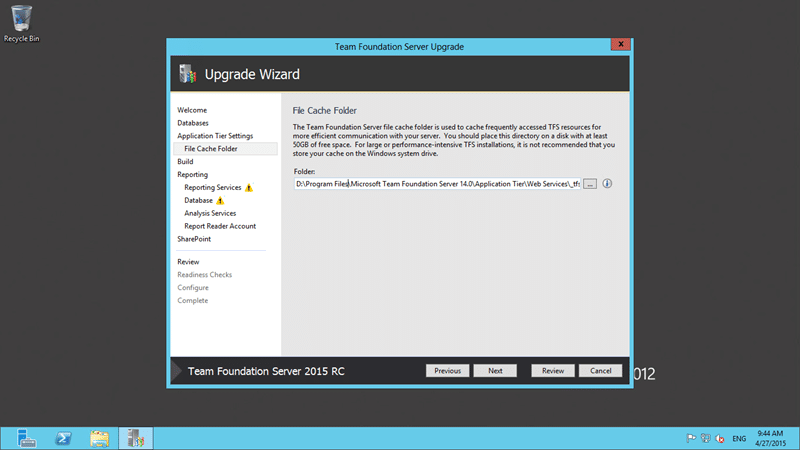Open Application Tier Settings step
Image resolution: width=800 pixels, height=450 pixels.
click(x=215, y=136)
